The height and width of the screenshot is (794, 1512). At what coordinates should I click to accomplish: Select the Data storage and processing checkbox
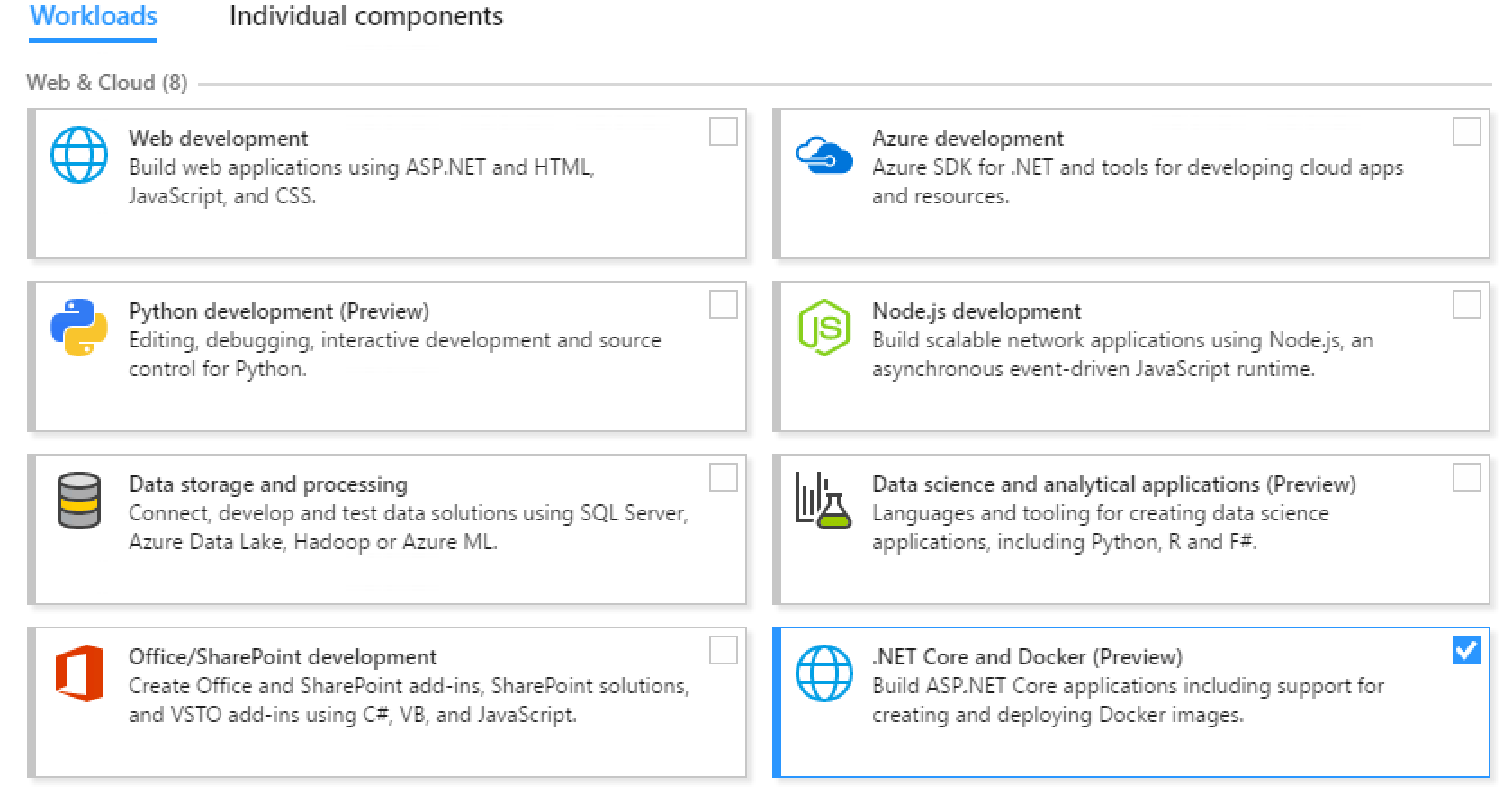[723, 477]
